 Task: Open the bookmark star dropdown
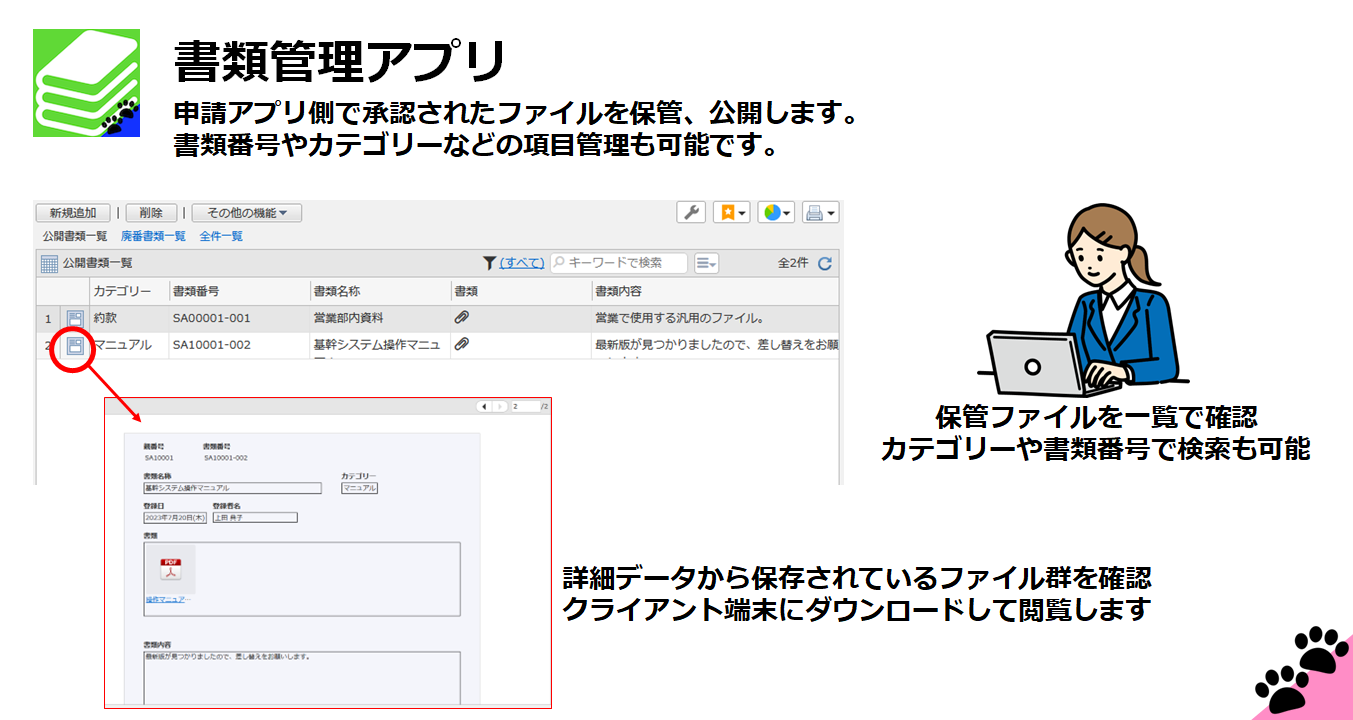(732, 212)
